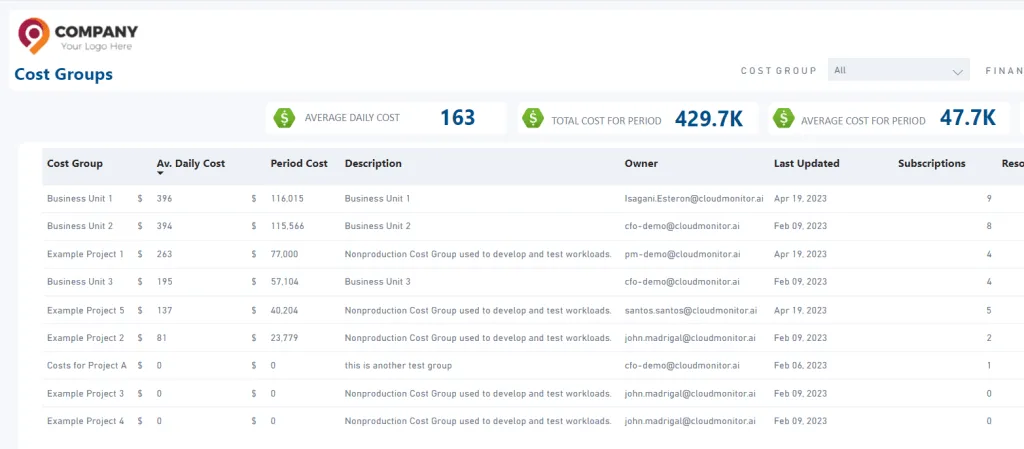Image resolution: width=1024 pixels, height=449 pixels.
Task: Click the sort arrow under Av. Daily Cost
Action: point(160,174)
